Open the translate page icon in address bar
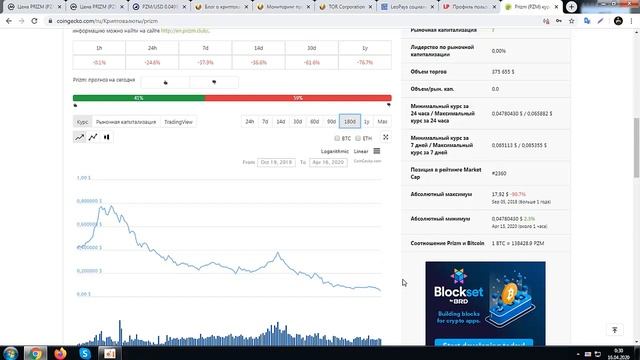The image size is (640, 360). (546, 21)
